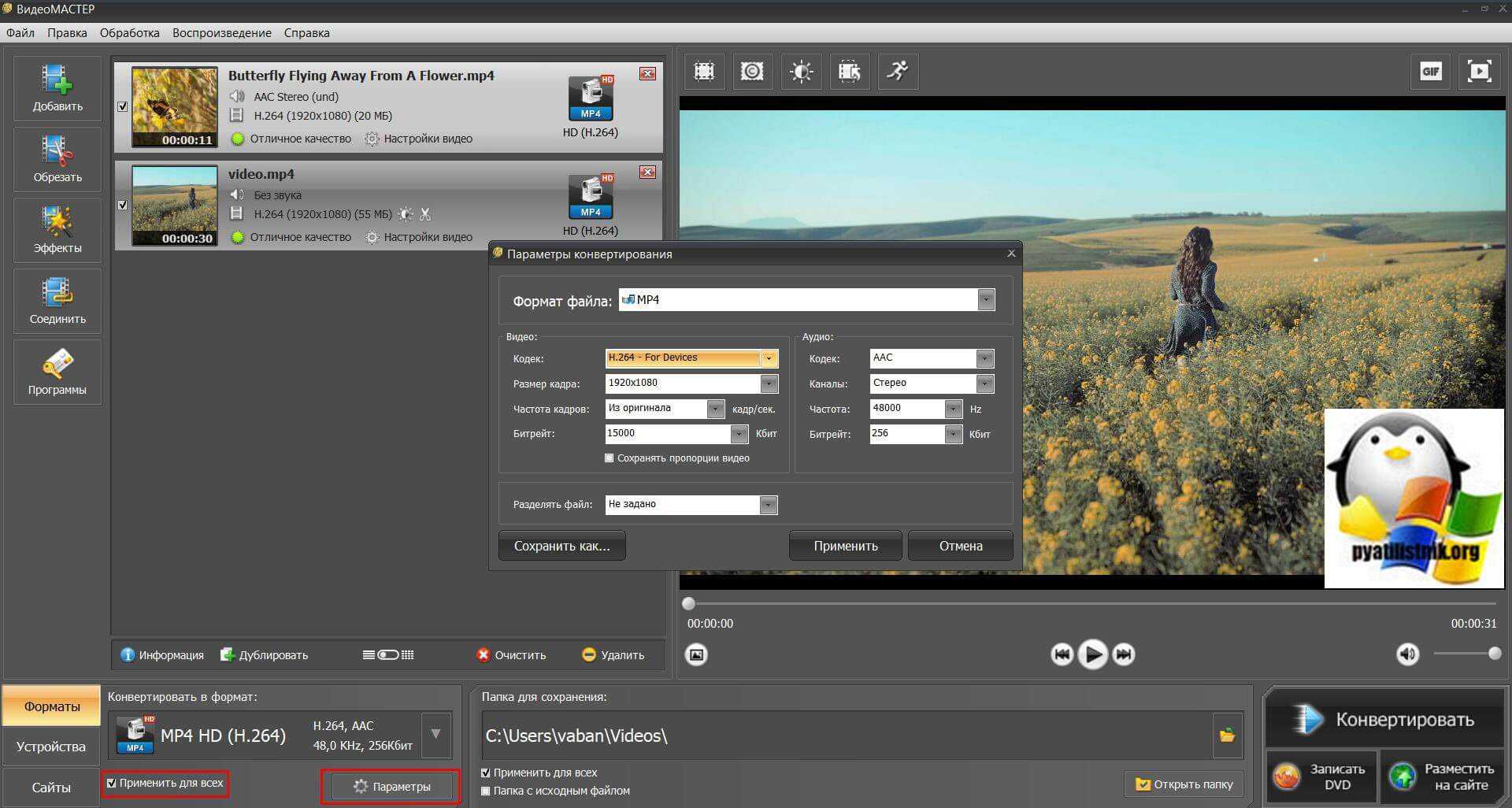Enable Папка с исходным файлом checkbox
This screenshot has width=1512, height=808.
(x=486, y=791)
